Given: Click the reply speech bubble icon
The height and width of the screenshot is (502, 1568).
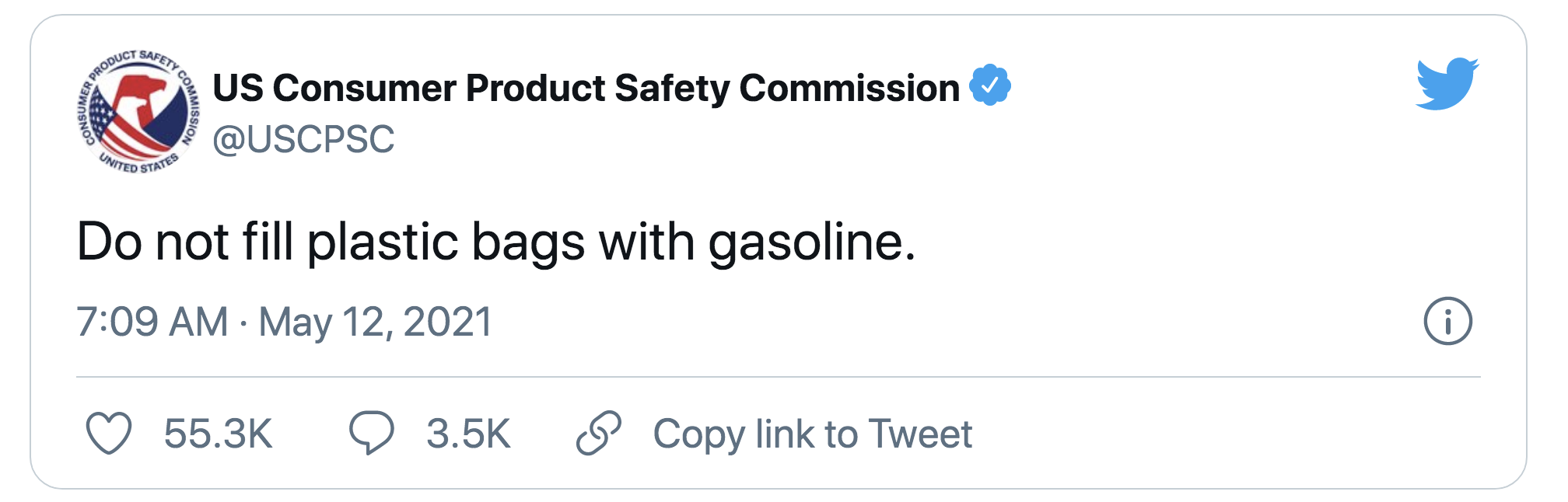Looking at the screenshot, I should point(371,433).
